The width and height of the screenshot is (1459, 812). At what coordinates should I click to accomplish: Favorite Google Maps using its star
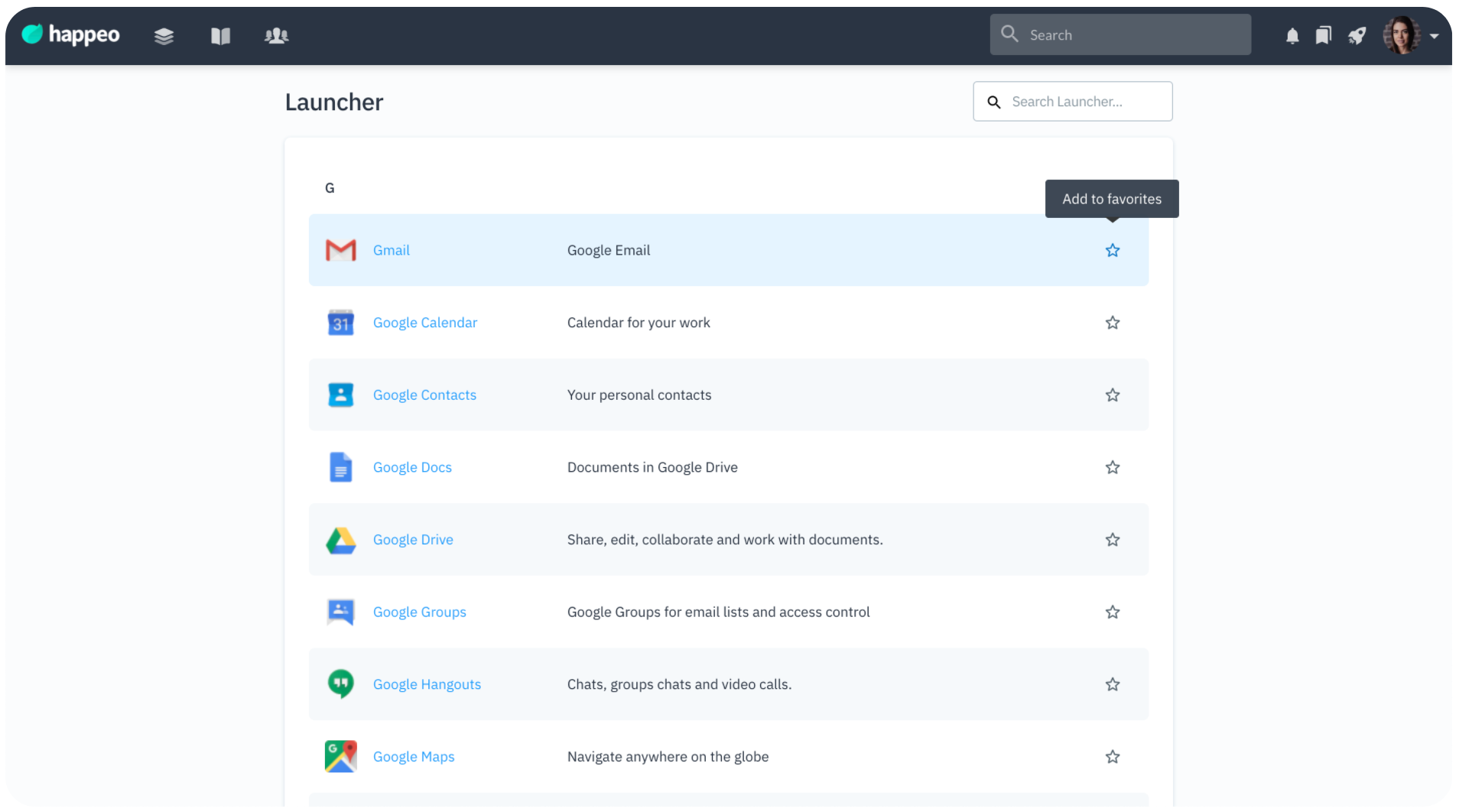click(1112, 757)
